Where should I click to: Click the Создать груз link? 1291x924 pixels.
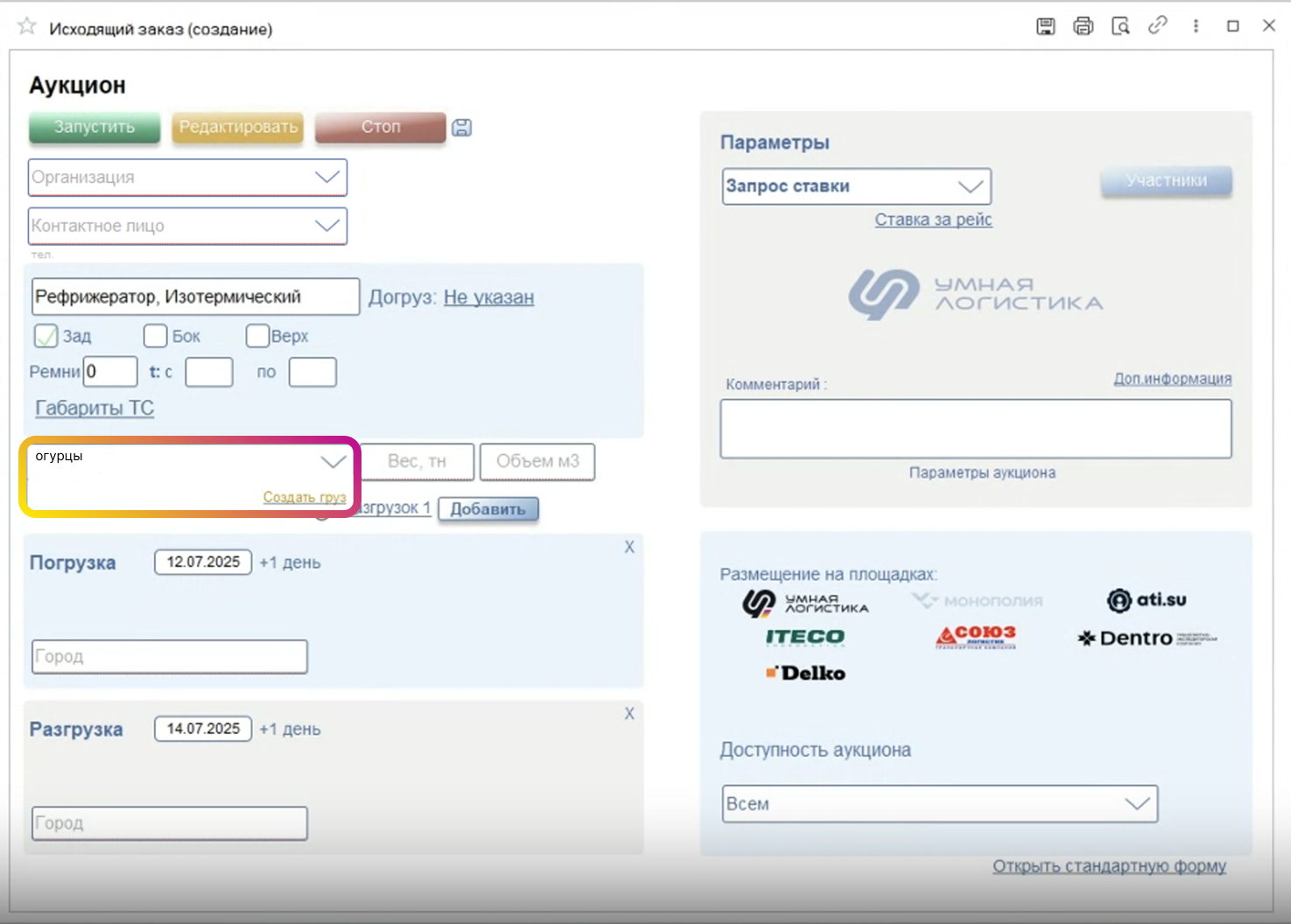305,497
